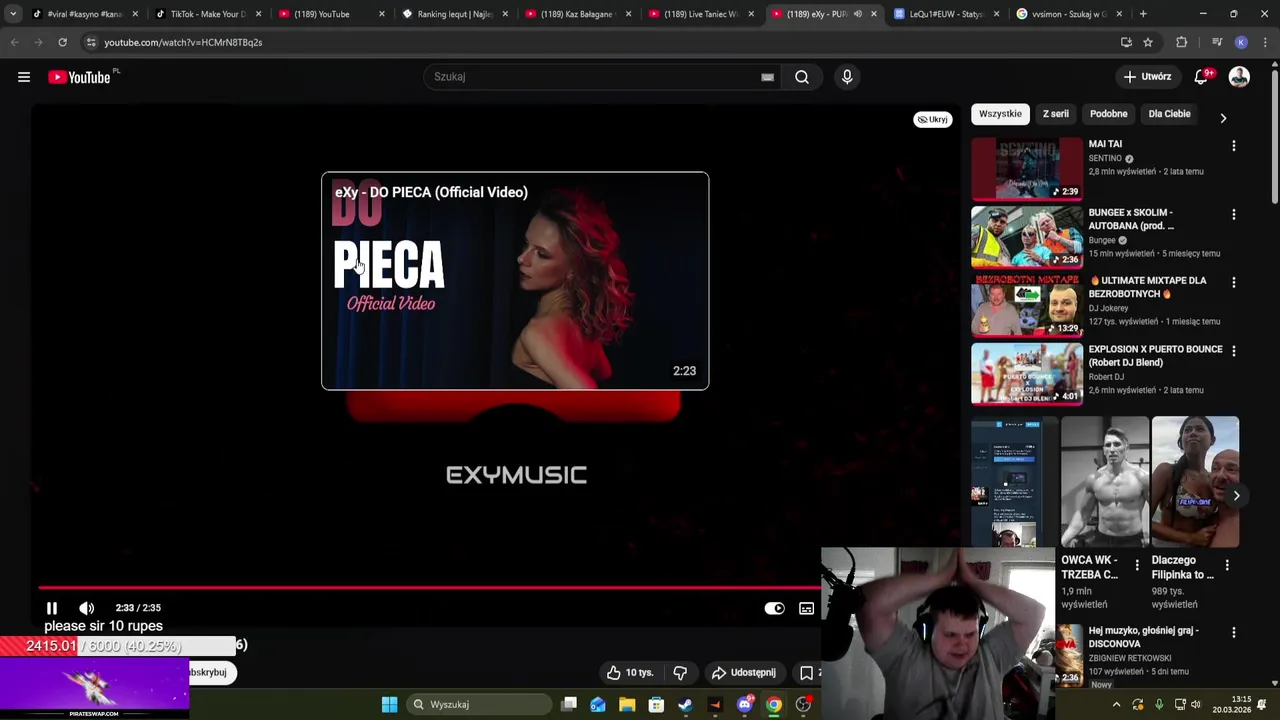Viewport: 1280px width, 720px height.
Task: Toggle the autoplay switch
Action: tap(774, 608)
